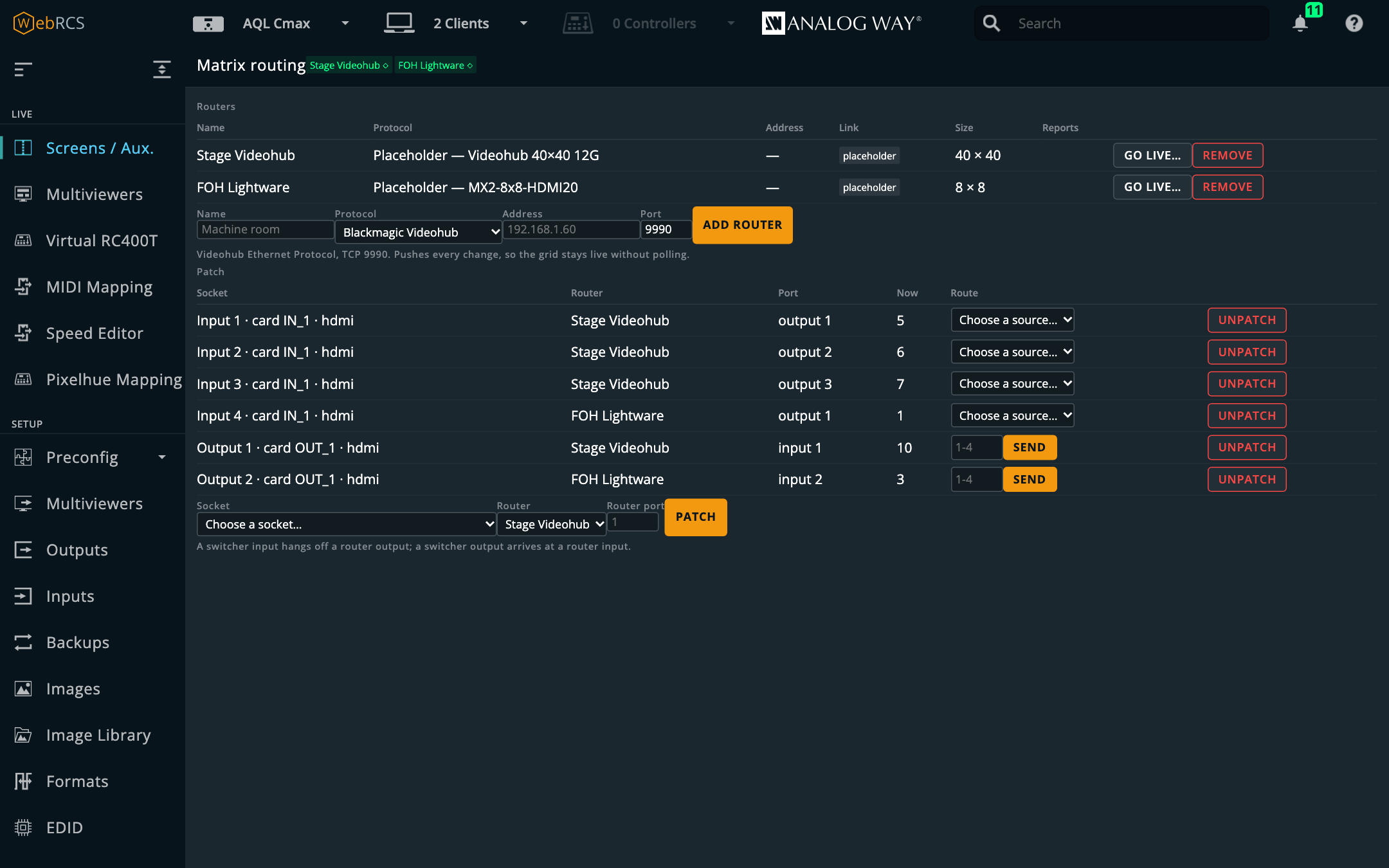Open the help question mark icon
Viewport: 1389px width, 868px height.
(x=1354, y=24)
